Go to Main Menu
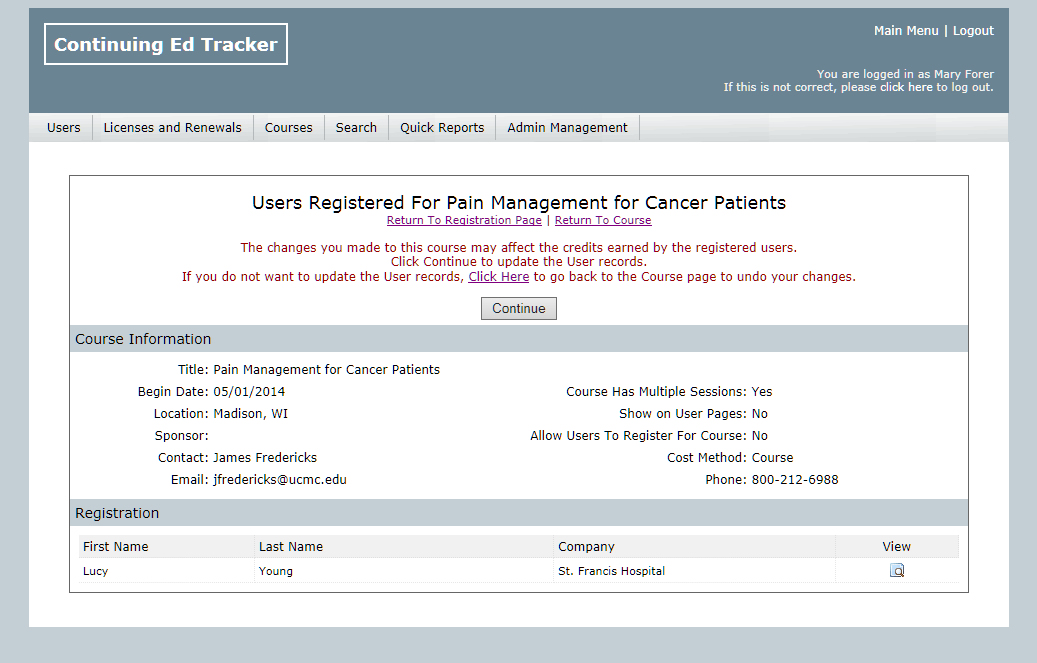 point(906,31)
